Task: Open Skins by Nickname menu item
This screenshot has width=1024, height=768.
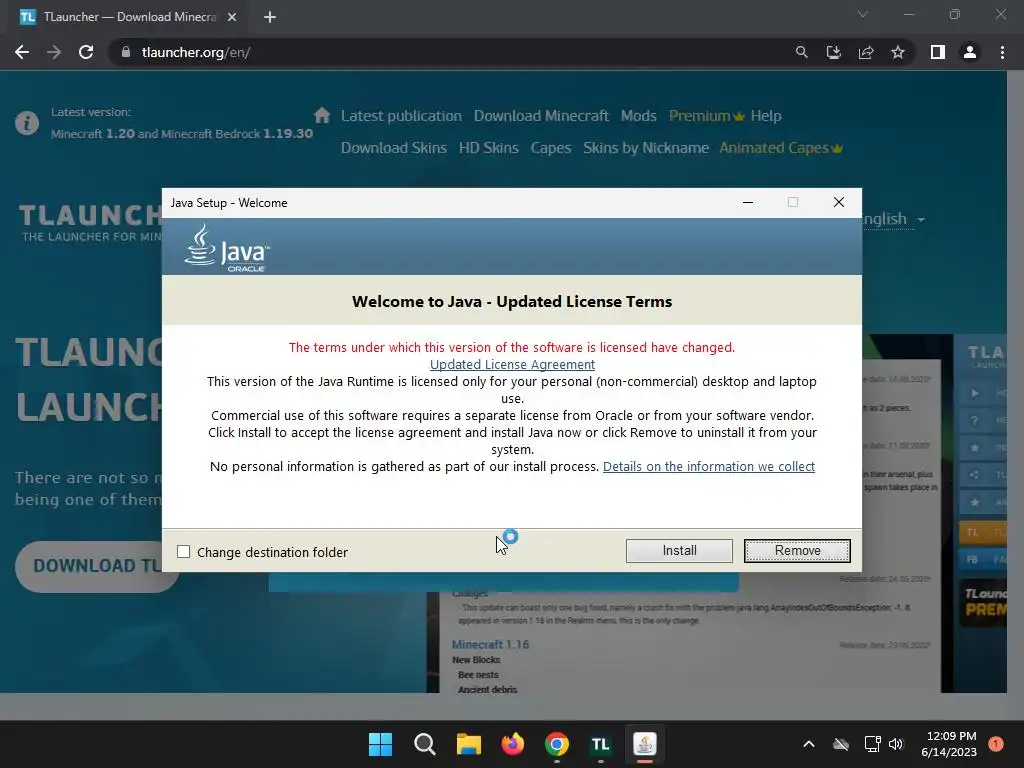Action: (x=646, y=148)
